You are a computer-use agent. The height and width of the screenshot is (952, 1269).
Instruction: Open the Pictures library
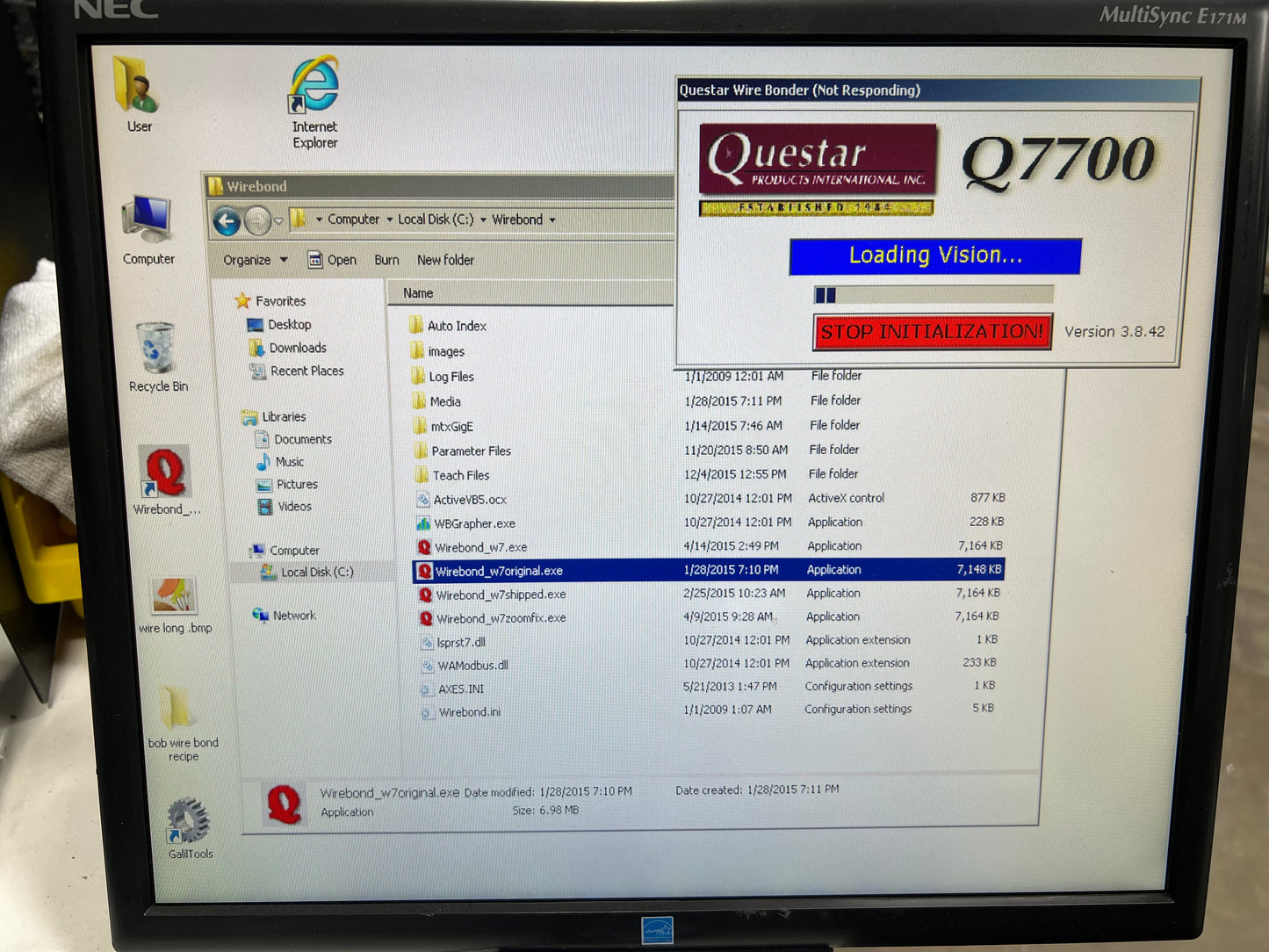[x=287, y=485]
